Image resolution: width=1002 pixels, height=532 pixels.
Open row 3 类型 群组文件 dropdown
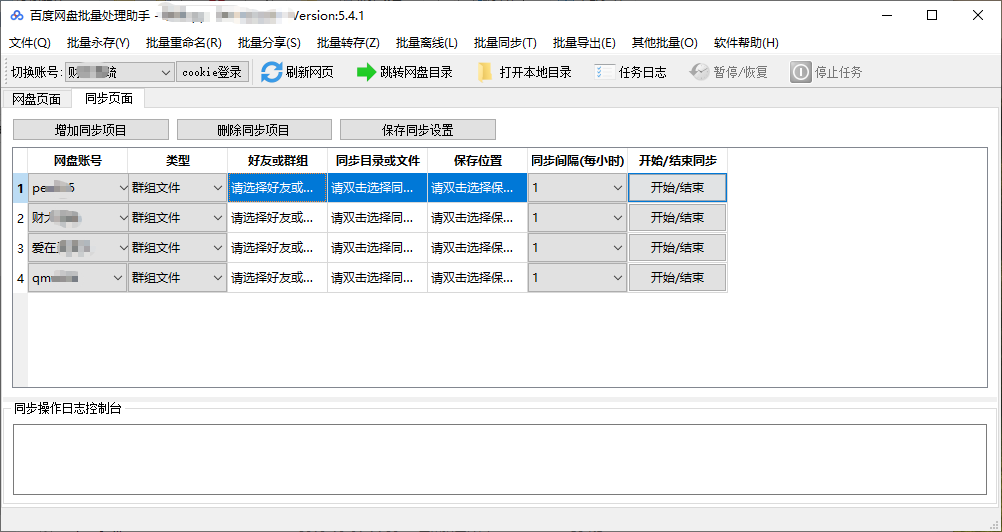[178, 248]
